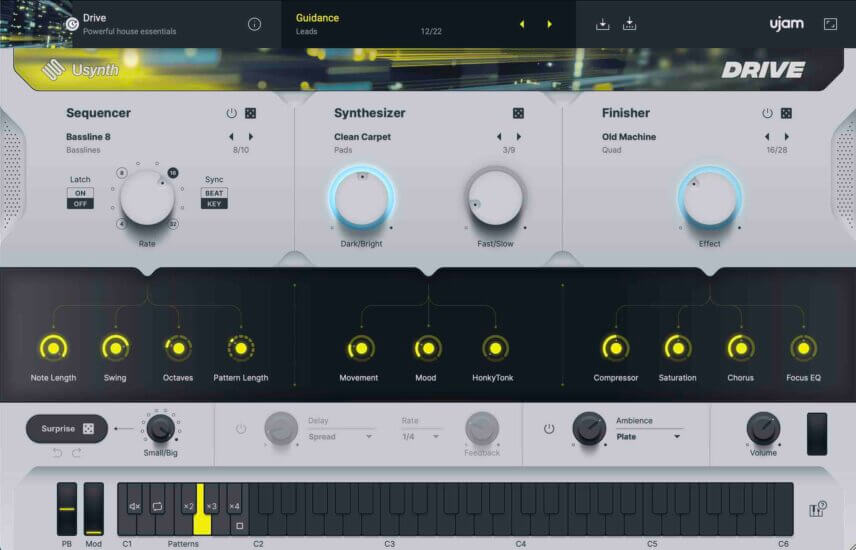Toggle the Sequencer power button
856x550 pixels.
click(231, 113)
